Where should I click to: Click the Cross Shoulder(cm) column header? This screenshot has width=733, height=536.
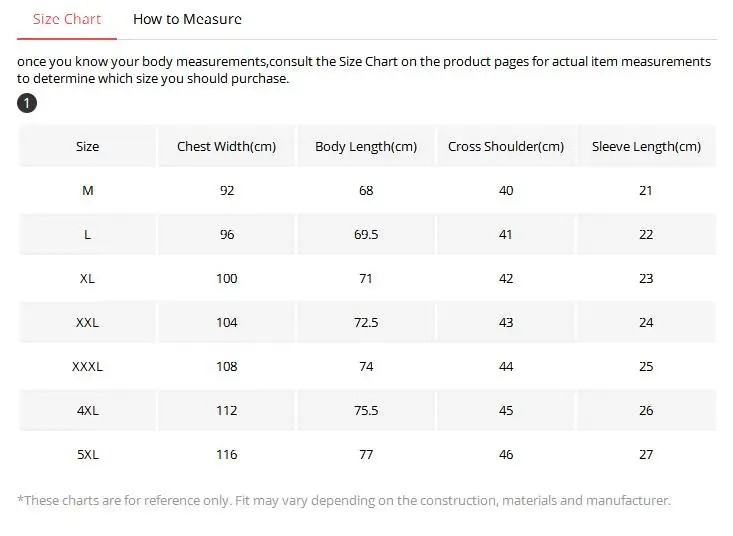tap(506, 146)
